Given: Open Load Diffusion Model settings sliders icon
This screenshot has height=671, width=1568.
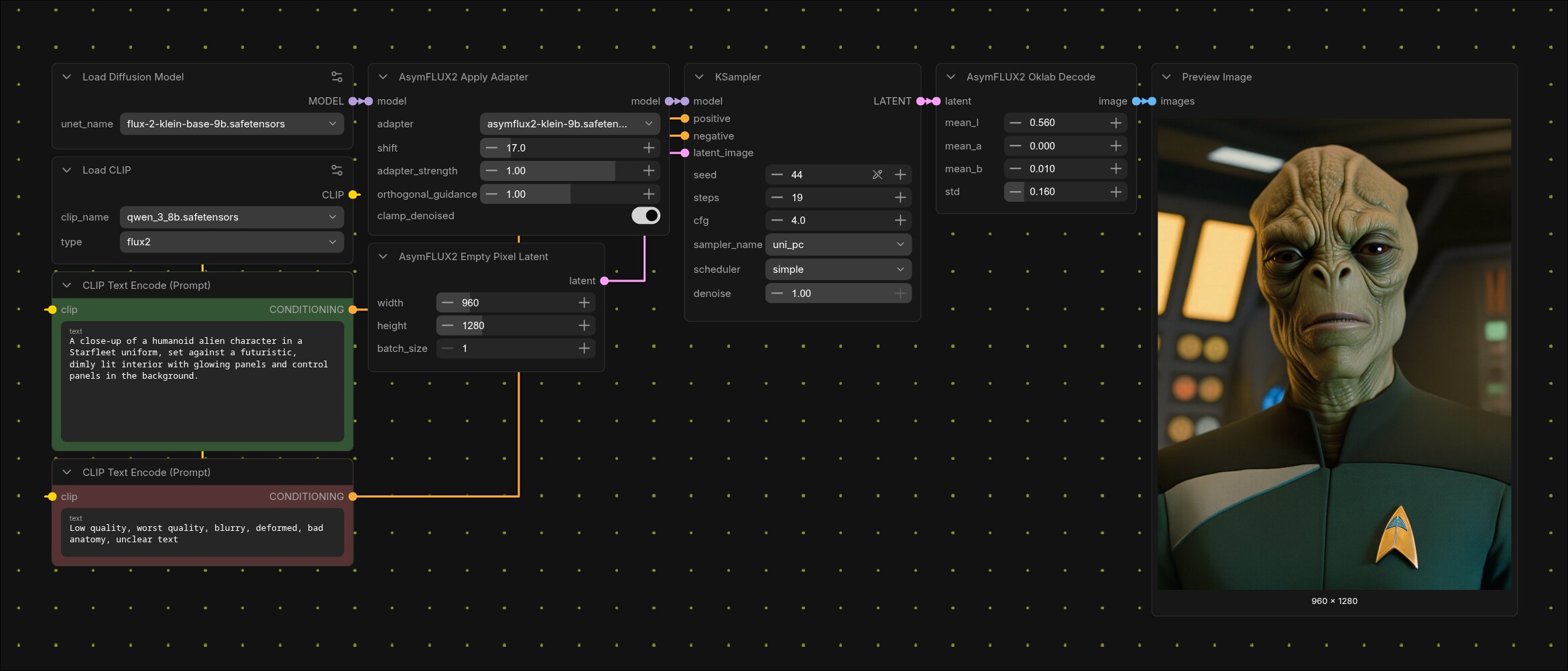Looking at the screenshot, I should point(337,77).
